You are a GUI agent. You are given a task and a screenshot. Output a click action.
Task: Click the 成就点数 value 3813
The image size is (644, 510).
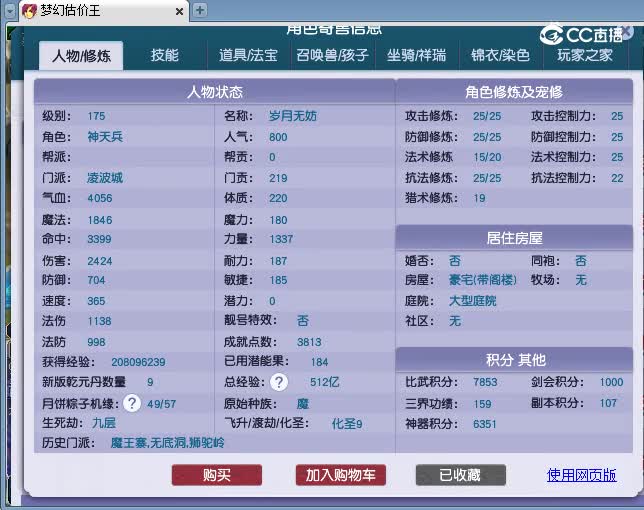pos(309,342)
